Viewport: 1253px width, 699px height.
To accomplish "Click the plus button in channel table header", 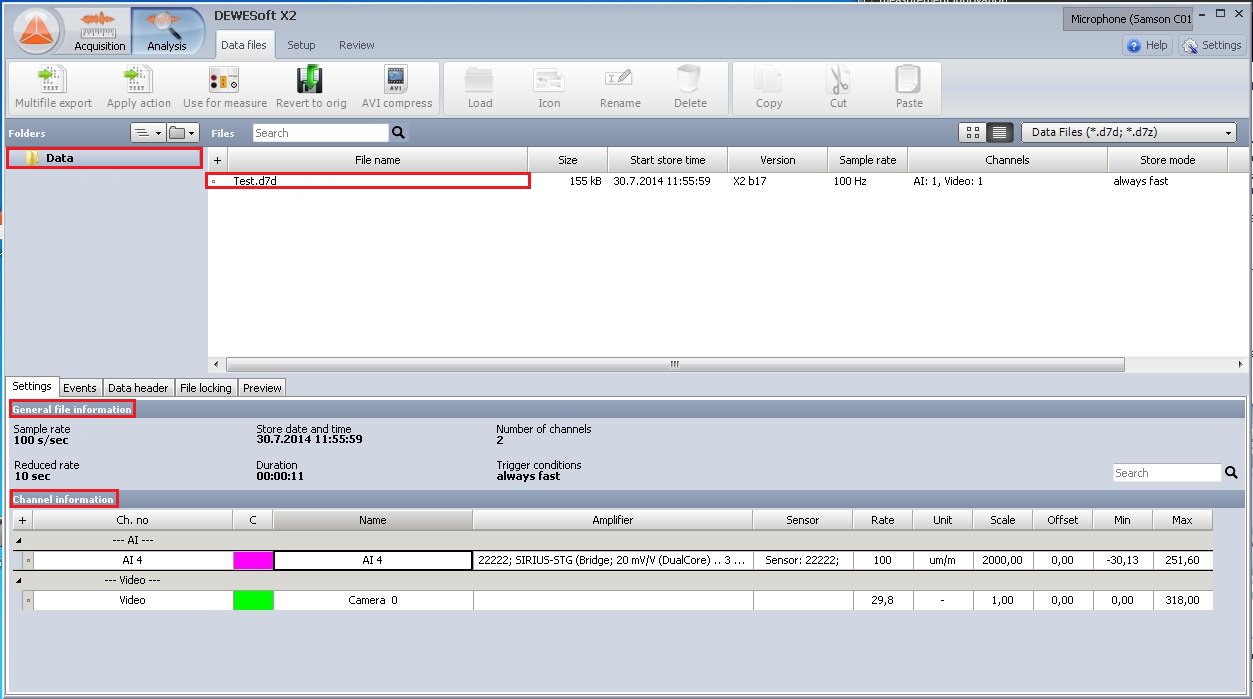I will (23, 520).
